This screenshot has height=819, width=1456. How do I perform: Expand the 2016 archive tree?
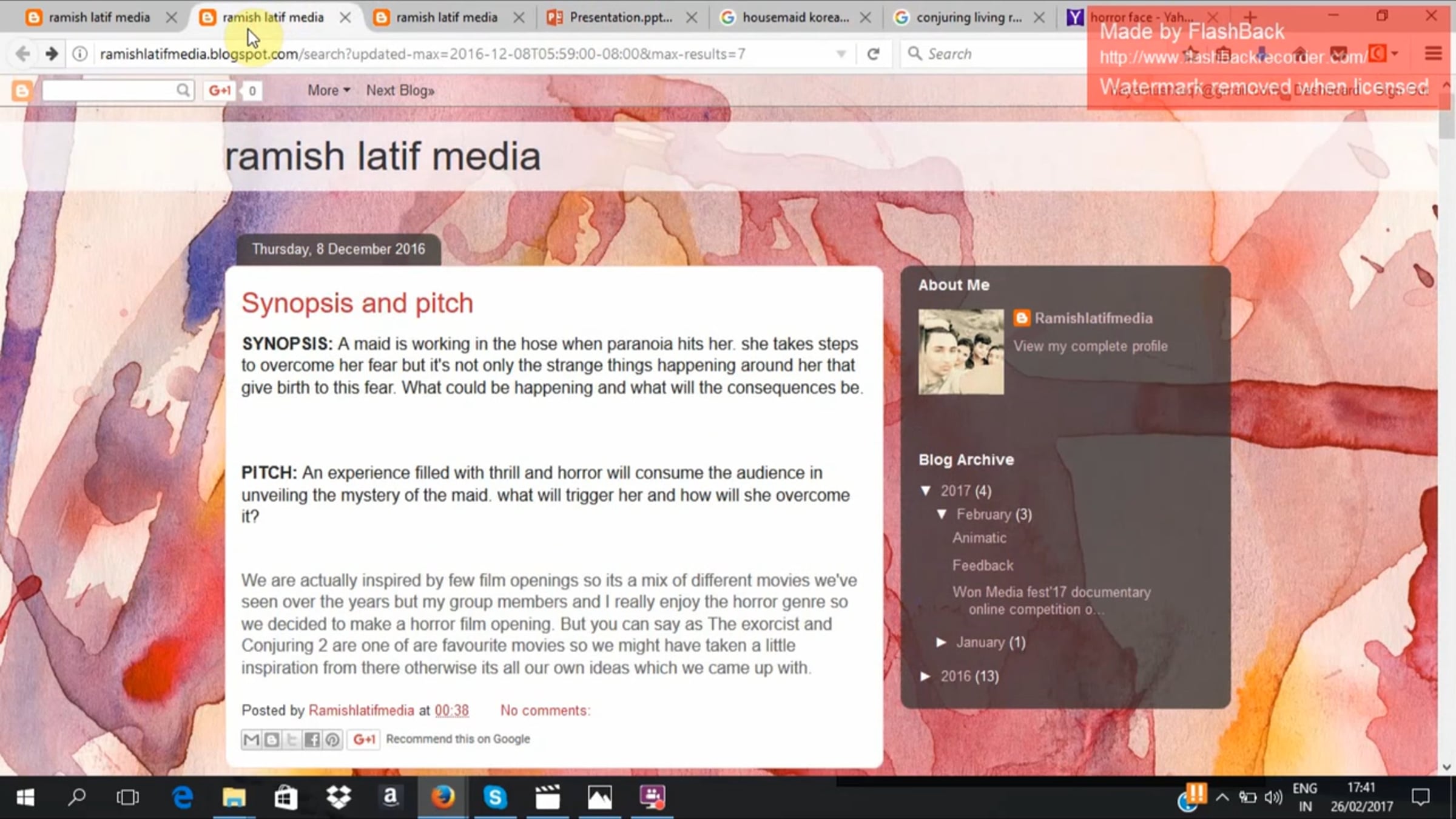pos(926,676)
